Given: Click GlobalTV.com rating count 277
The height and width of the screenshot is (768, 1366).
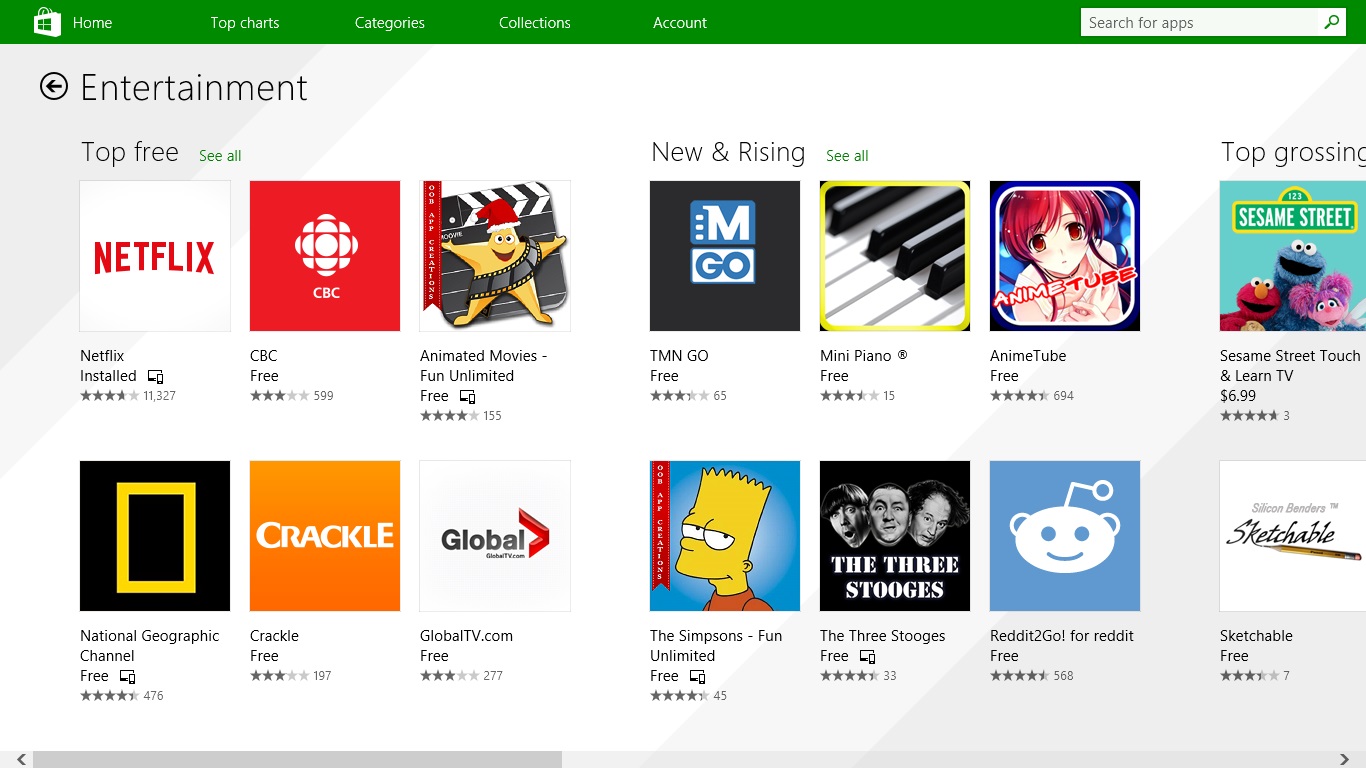Looking at the screenshot, I should pos(493,676).
